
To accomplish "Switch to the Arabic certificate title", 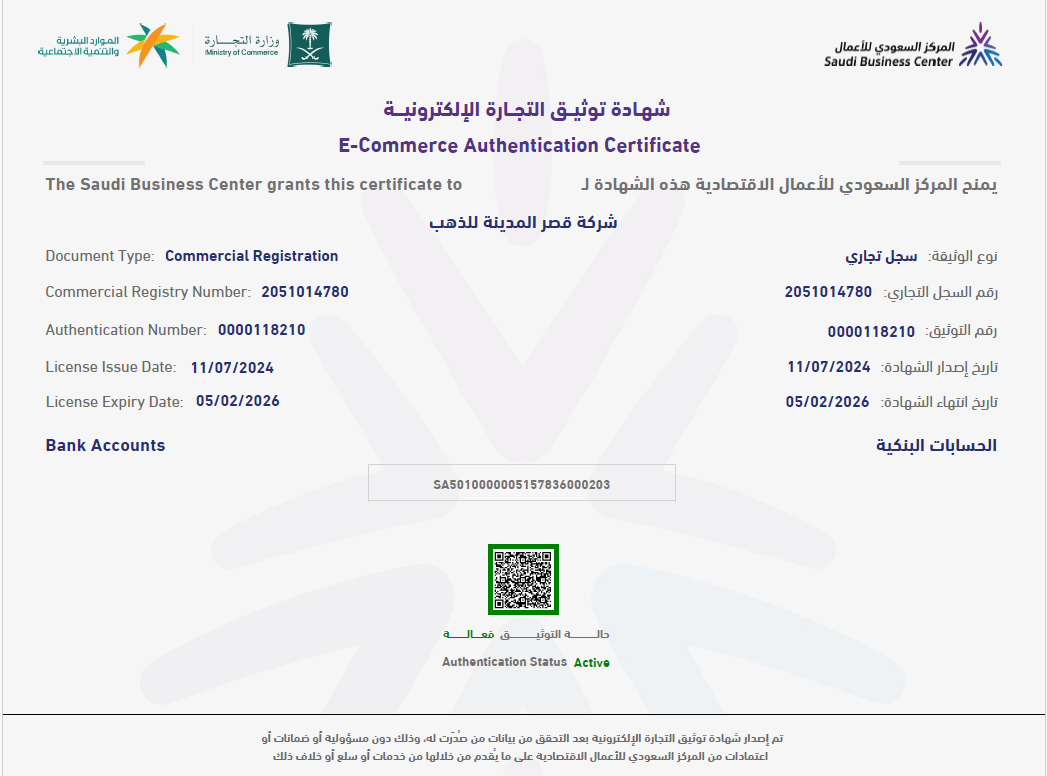I will (x=523, y=108).
